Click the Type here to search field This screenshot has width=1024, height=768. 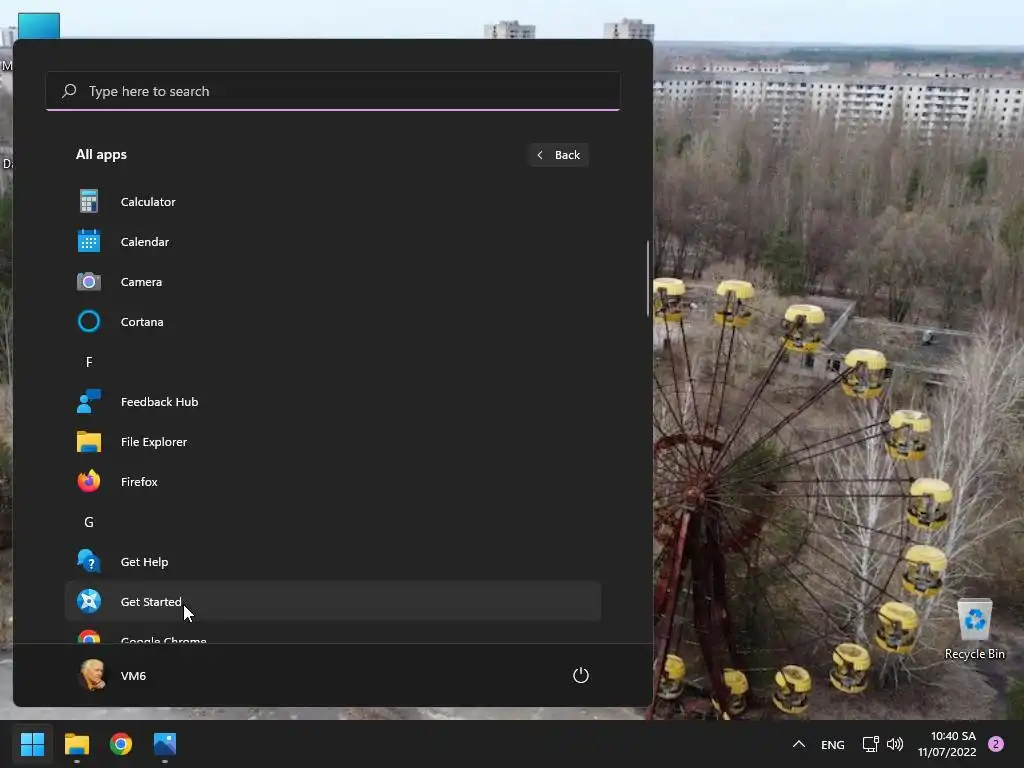tap(333, 91)
